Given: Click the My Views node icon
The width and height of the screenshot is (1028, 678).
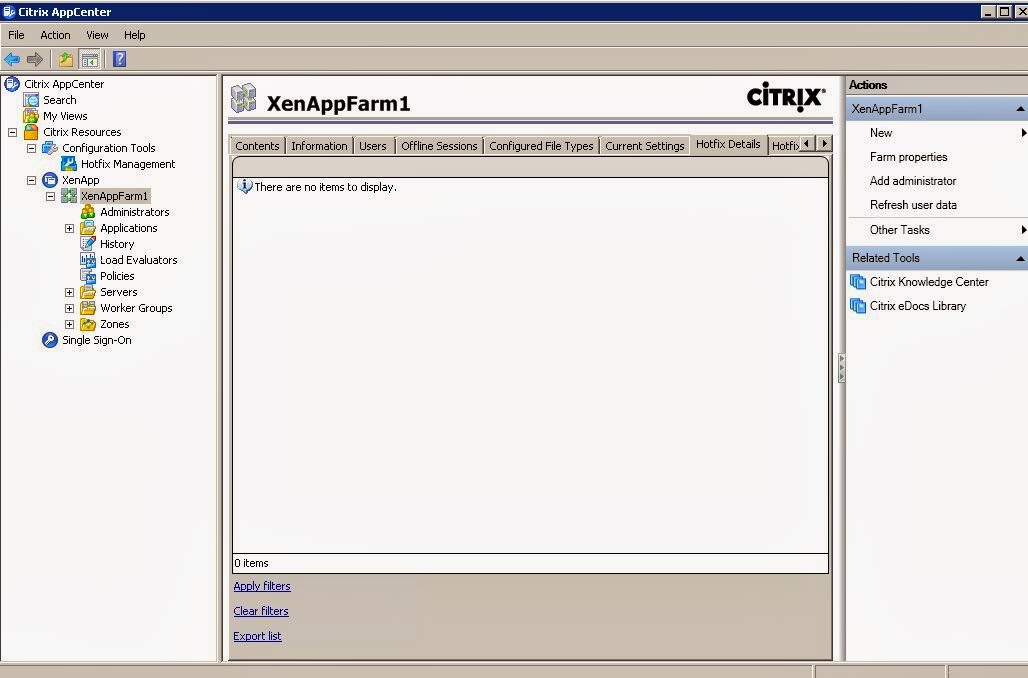Looking at the screenshot, I should click(31, 116).
